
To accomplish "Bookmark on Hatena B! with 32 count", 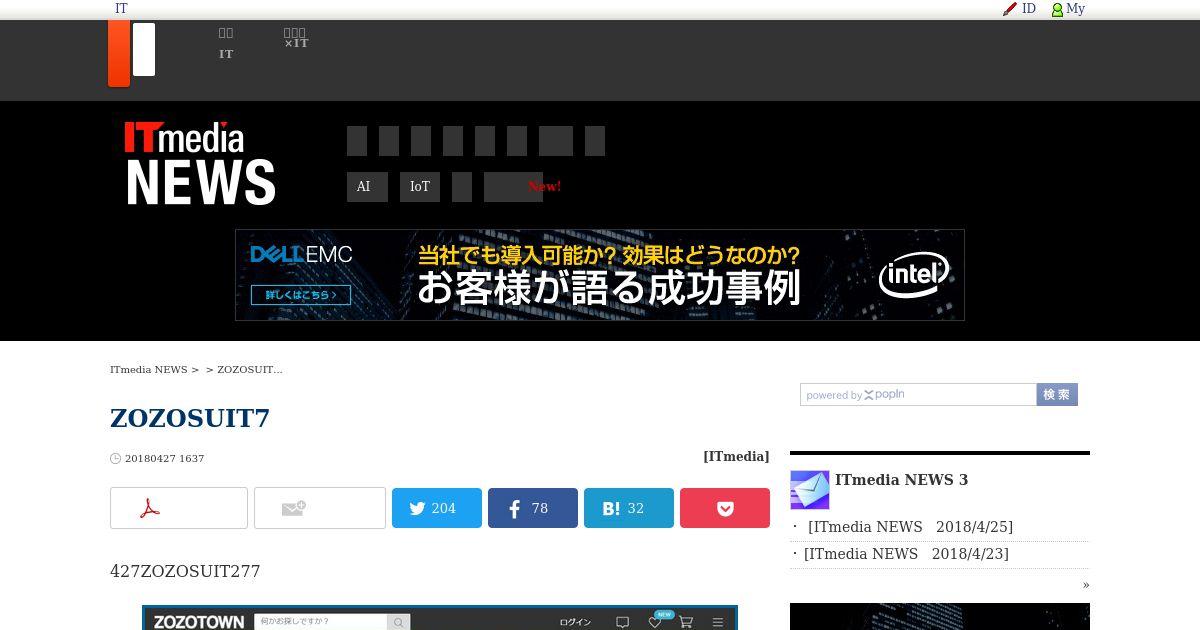I will [629, 508].
